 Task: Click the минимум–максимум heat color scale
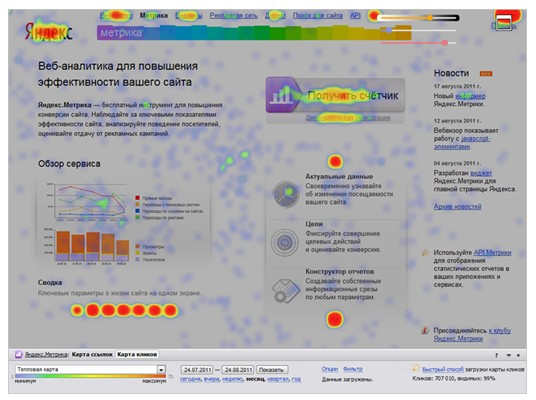tap(91, 376)
